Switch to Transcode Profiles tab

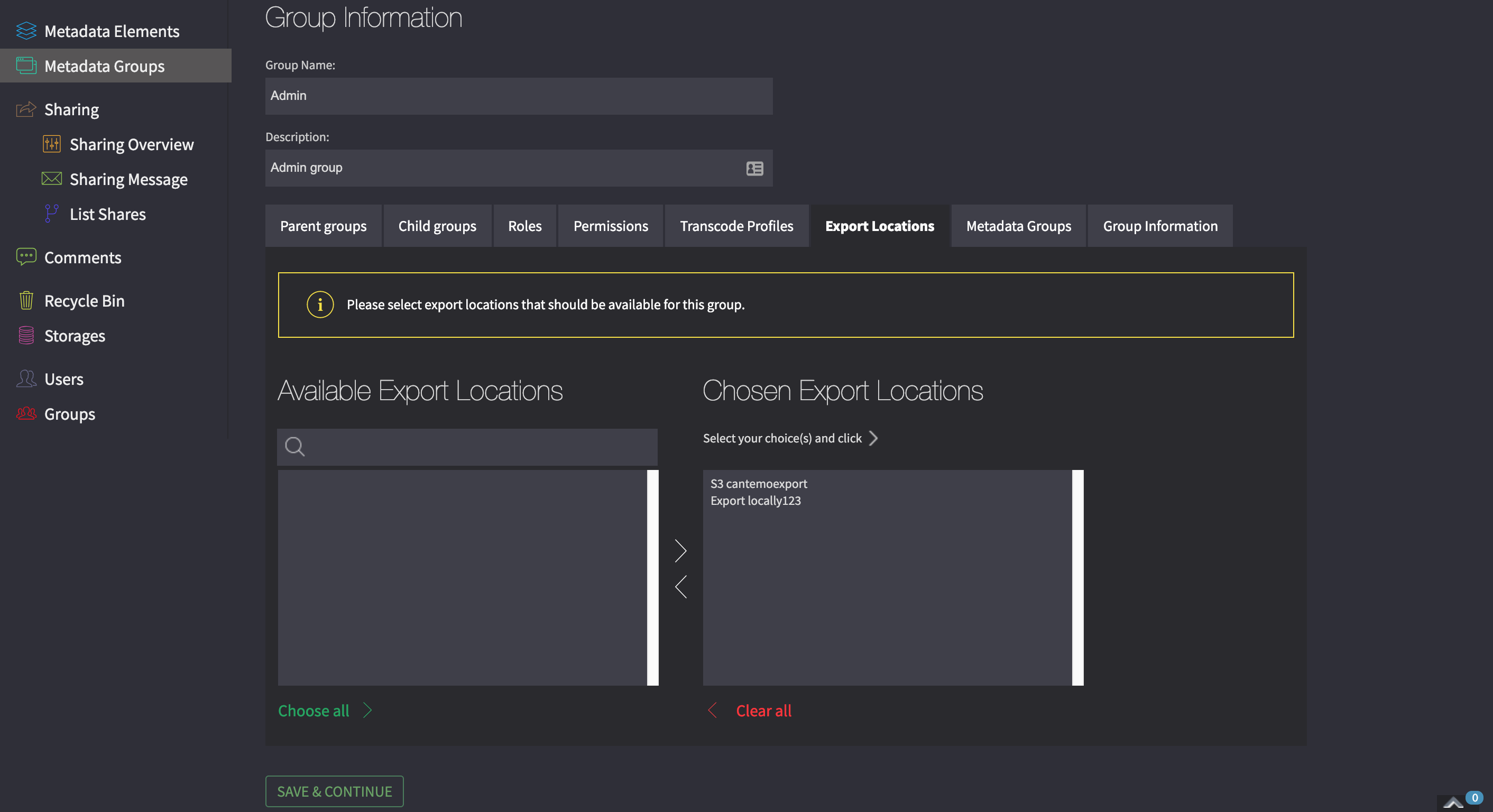[x=736, y=226]
